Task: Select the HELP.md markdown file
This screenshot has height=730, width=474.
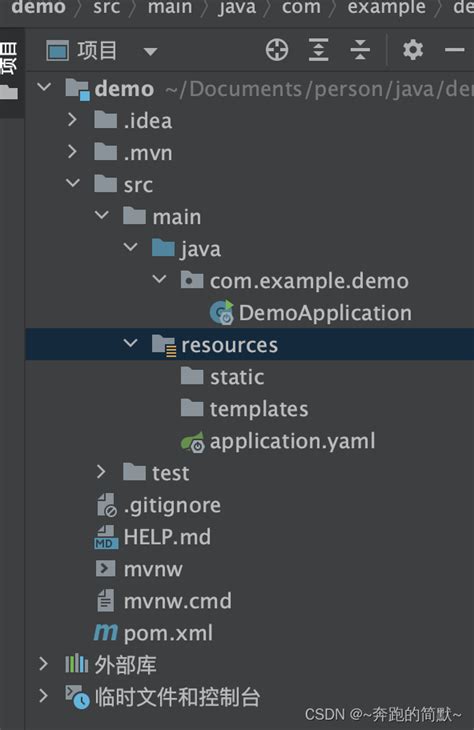Action: click(x=152, y=537)
